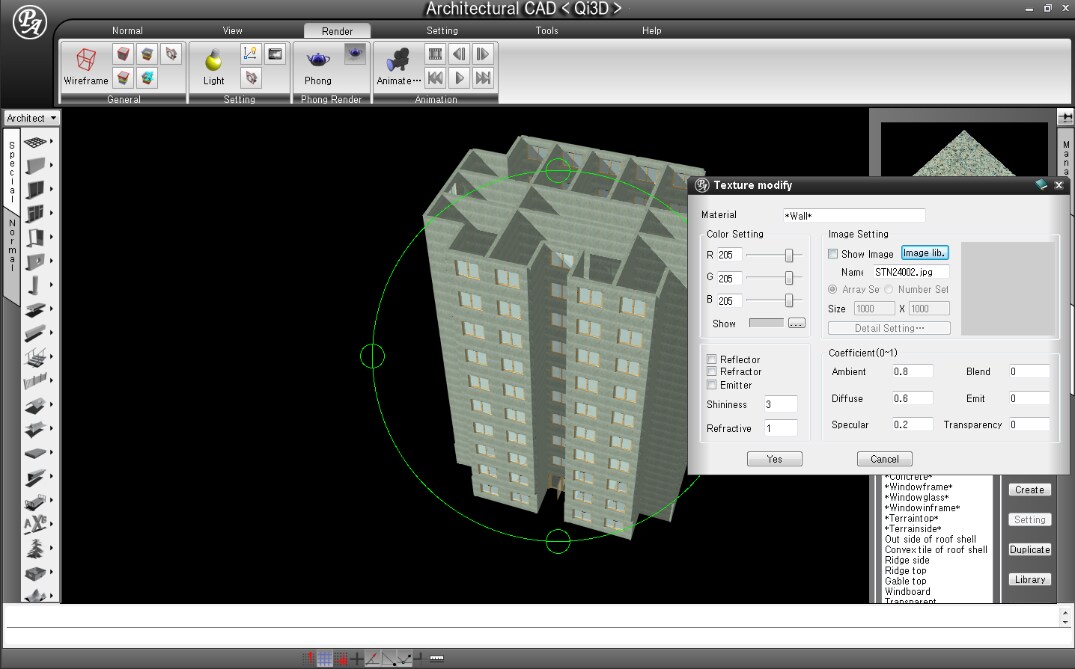Screen dimensions: 1075x669
Task: Check the Reflector option
Action: 714,359
